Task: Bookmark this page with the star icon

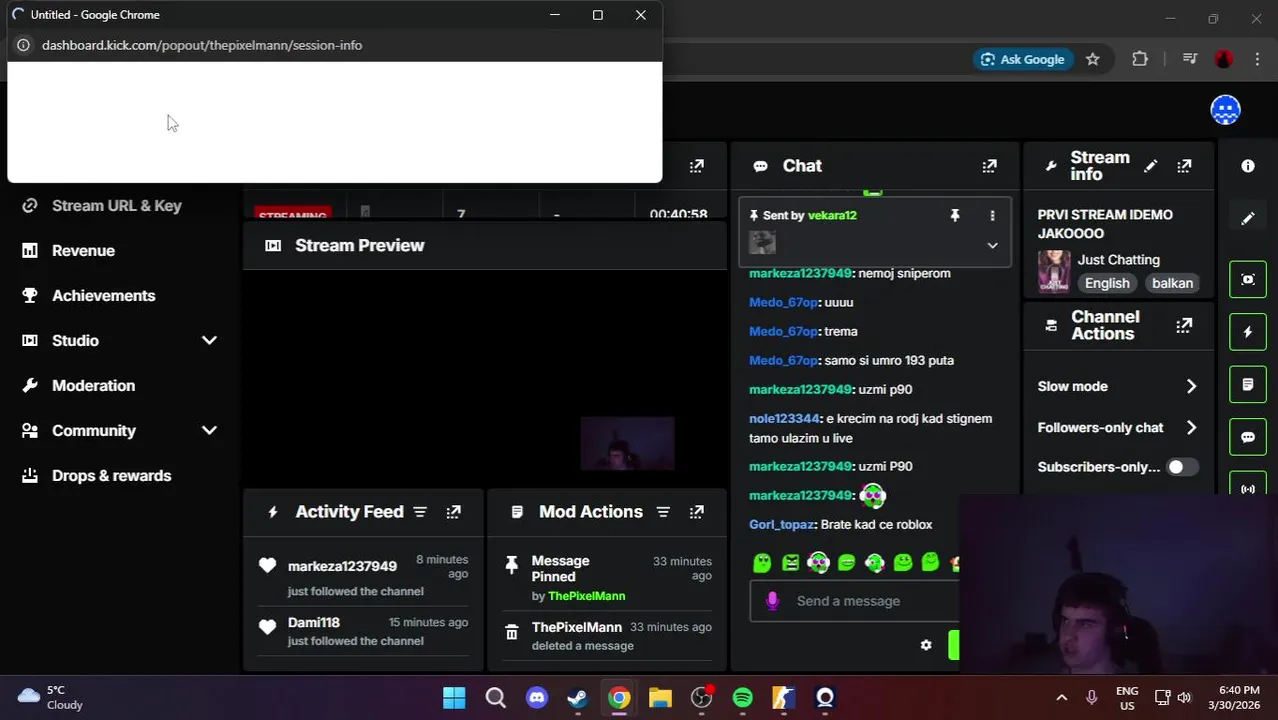Action: coord(1093,59)
